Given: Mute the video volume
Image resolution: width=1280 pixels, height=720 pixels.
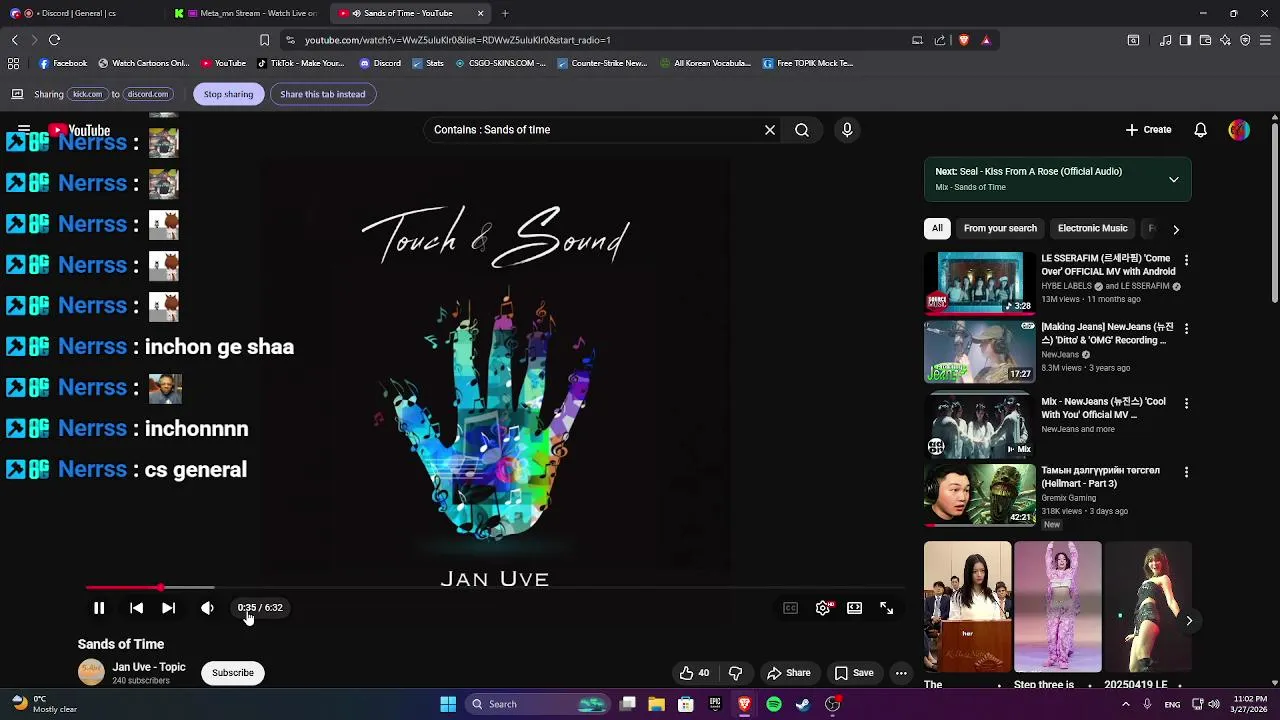Looking at the screenshot, I should pyautogui.click(x=207, y=608).
